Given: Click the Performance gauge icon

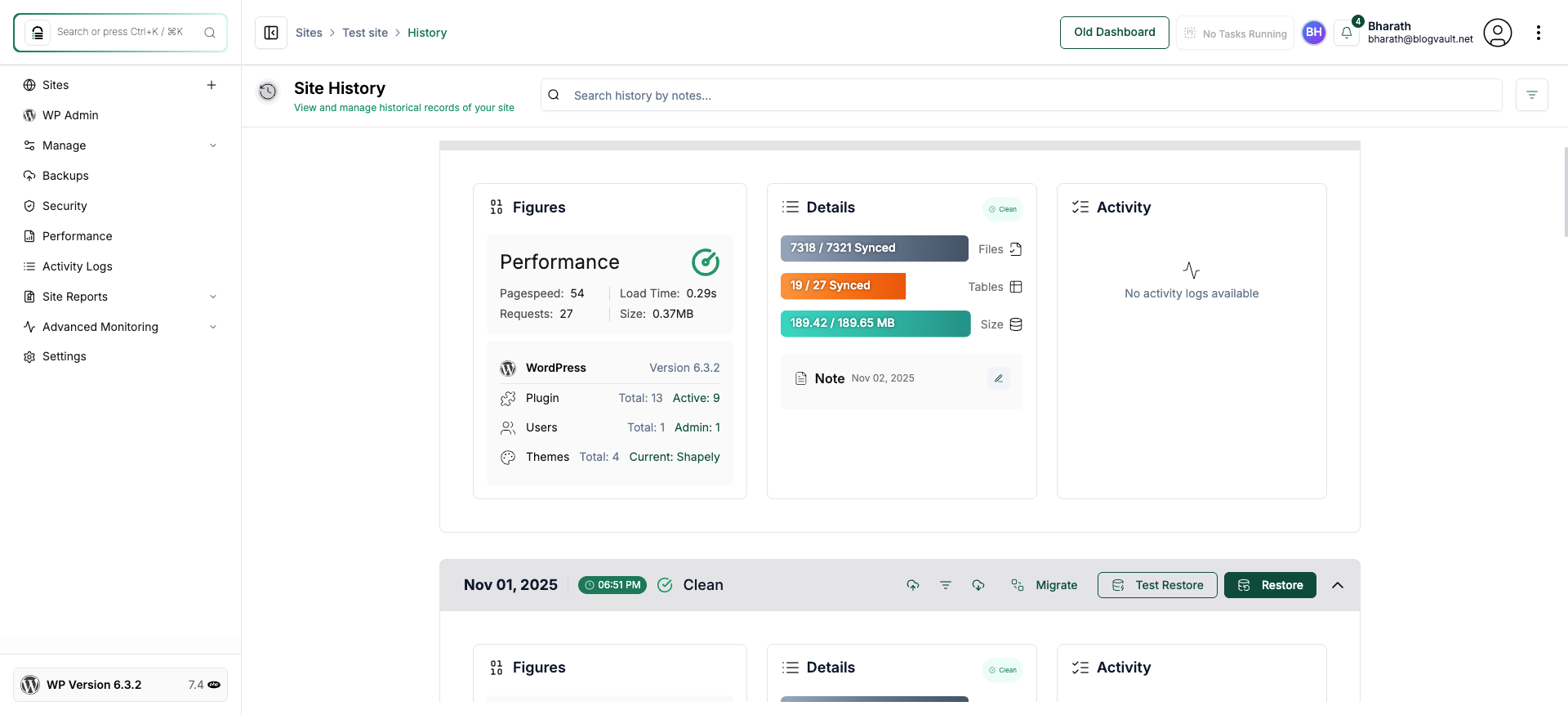Looking at the screenshot, I should coord(706,262).
